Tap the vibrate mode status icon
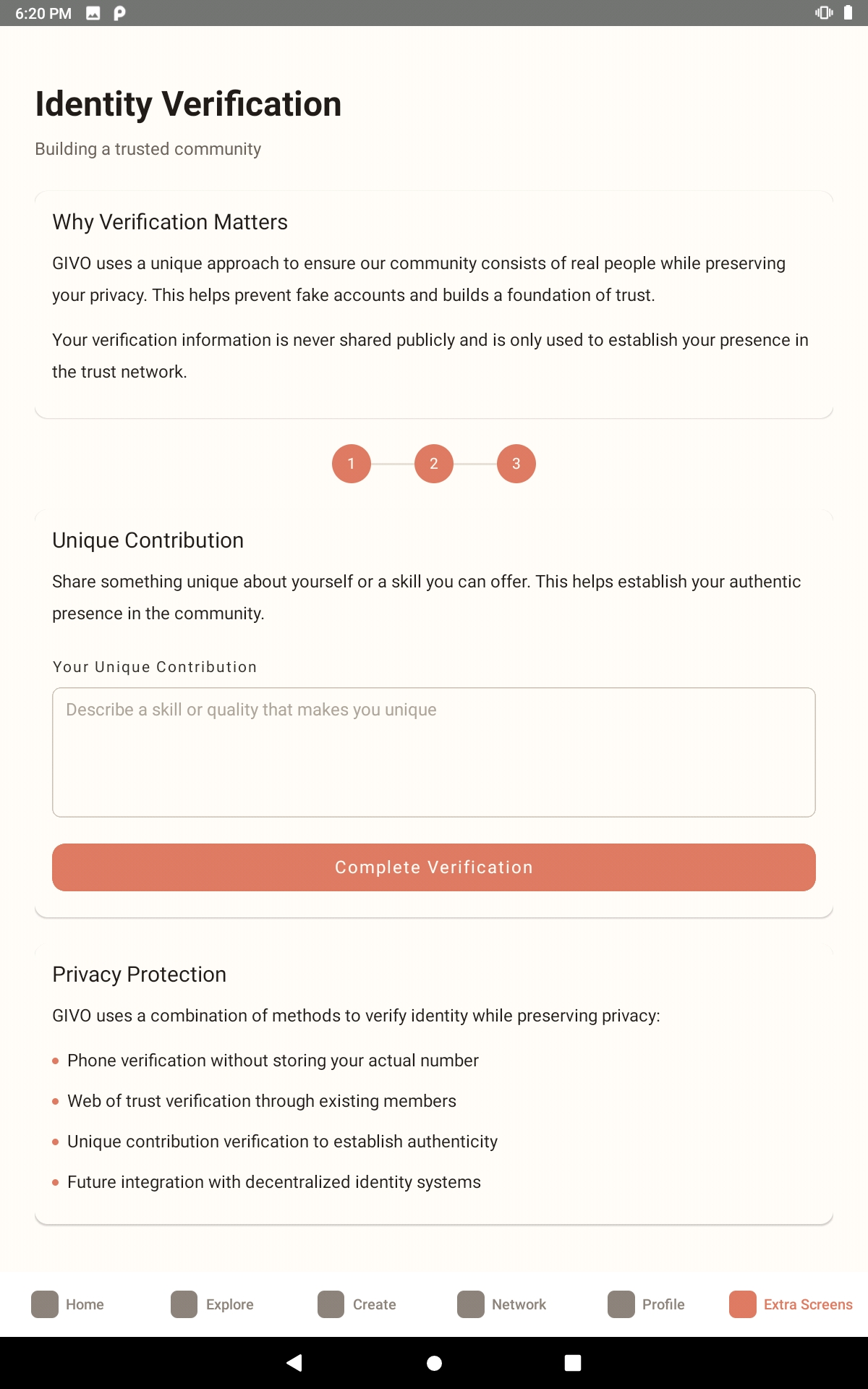The height and width of the screenshot is (1389, 868). coord(824,13)
